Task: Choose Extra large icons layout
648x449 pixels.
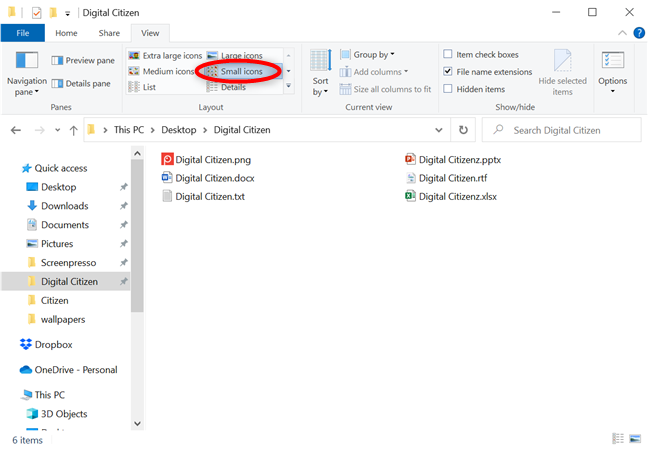Action: pyautogui.click(x=165, y=55)
